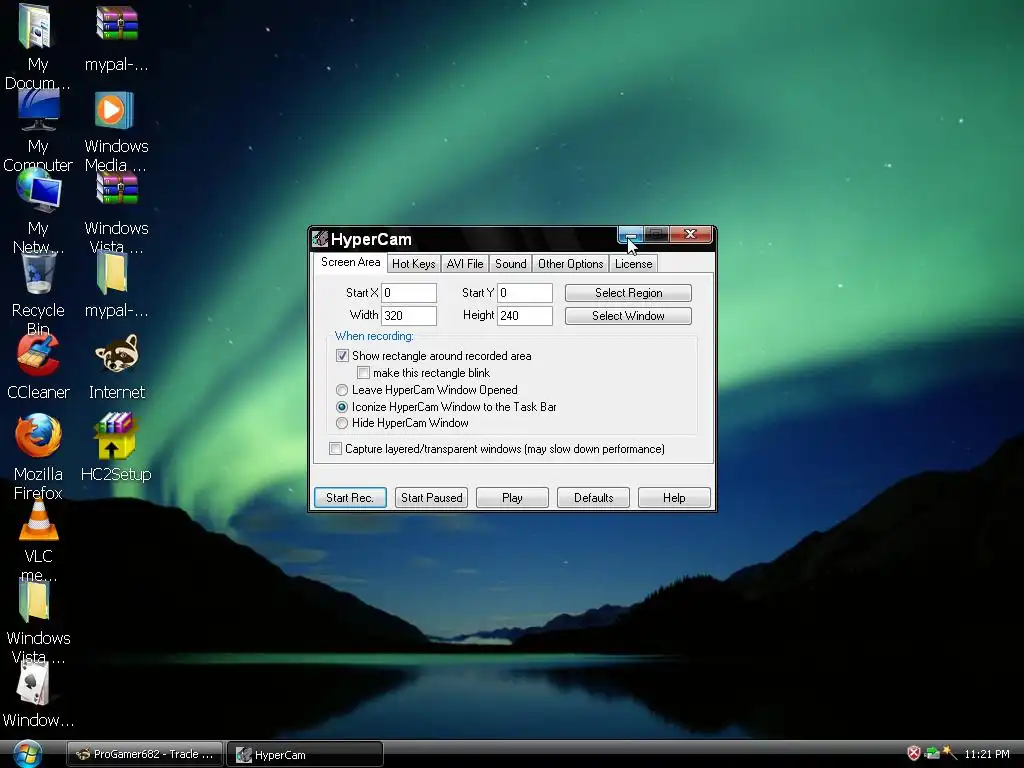Open the mypal WinRAR archive icon

coord(117,24)
